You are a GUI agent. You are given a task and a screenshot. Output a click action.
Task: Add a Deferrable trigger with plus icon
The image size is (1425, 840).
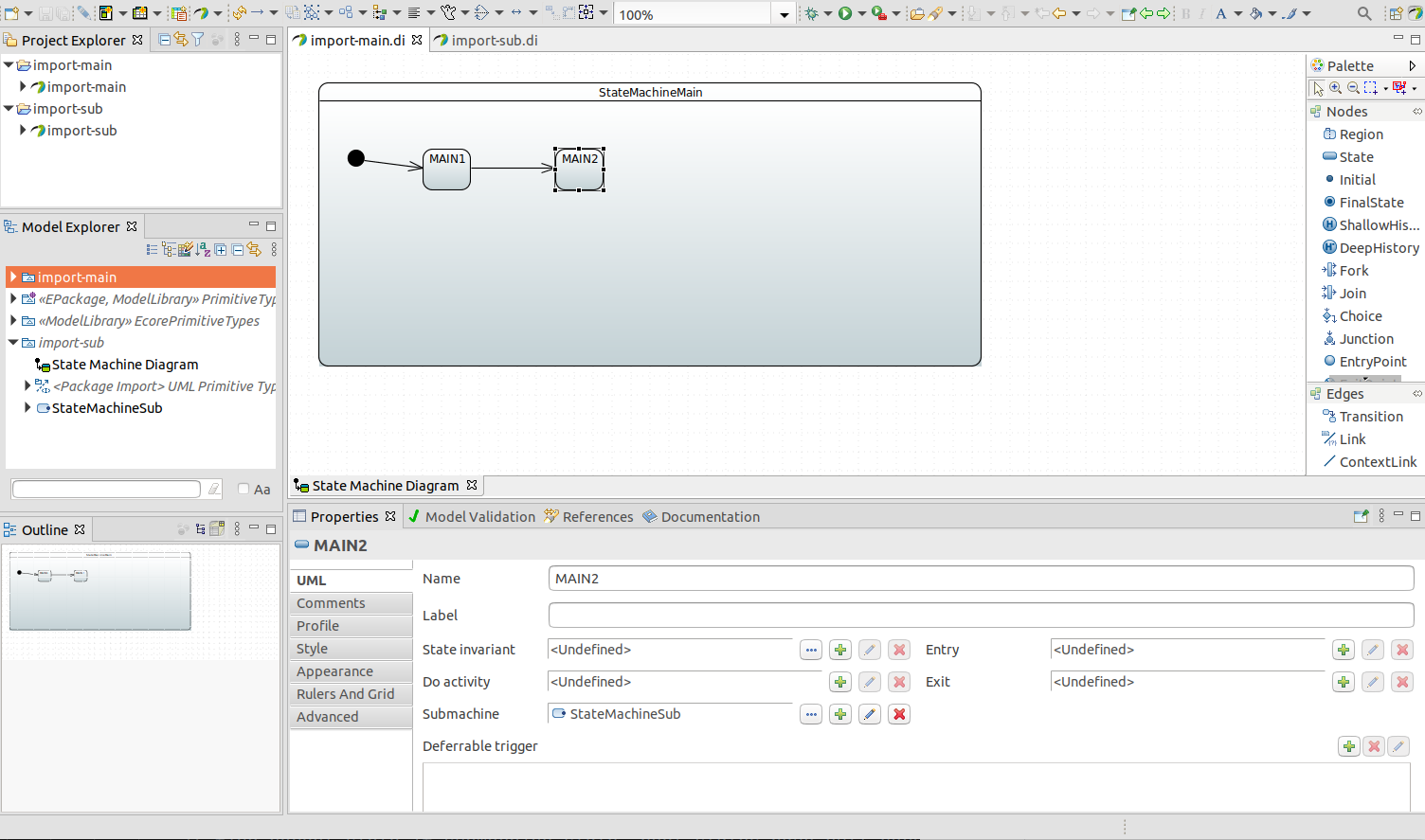1349,746
